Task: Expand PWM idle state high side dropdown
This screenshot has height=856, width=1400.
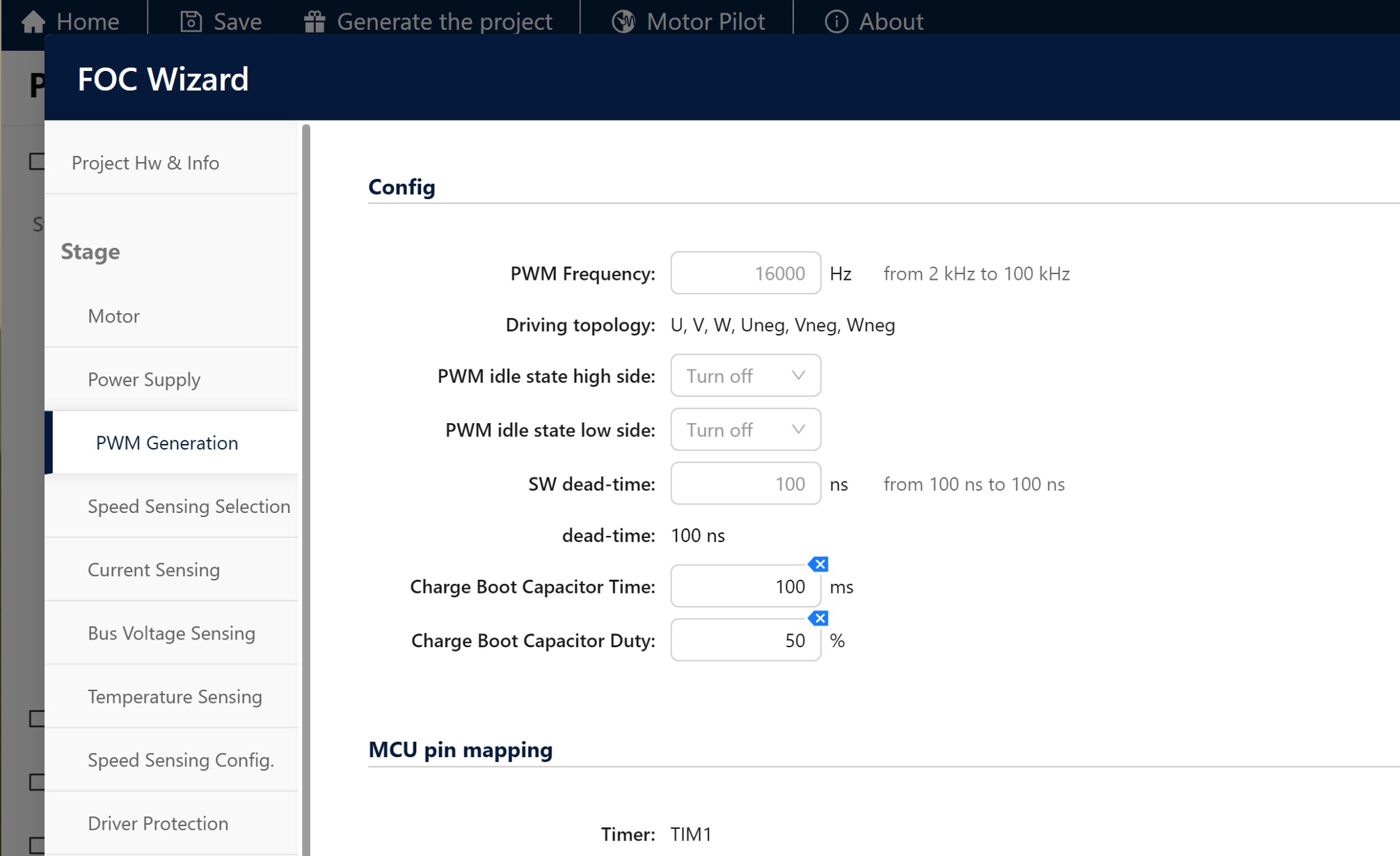Action: point(745,376)
